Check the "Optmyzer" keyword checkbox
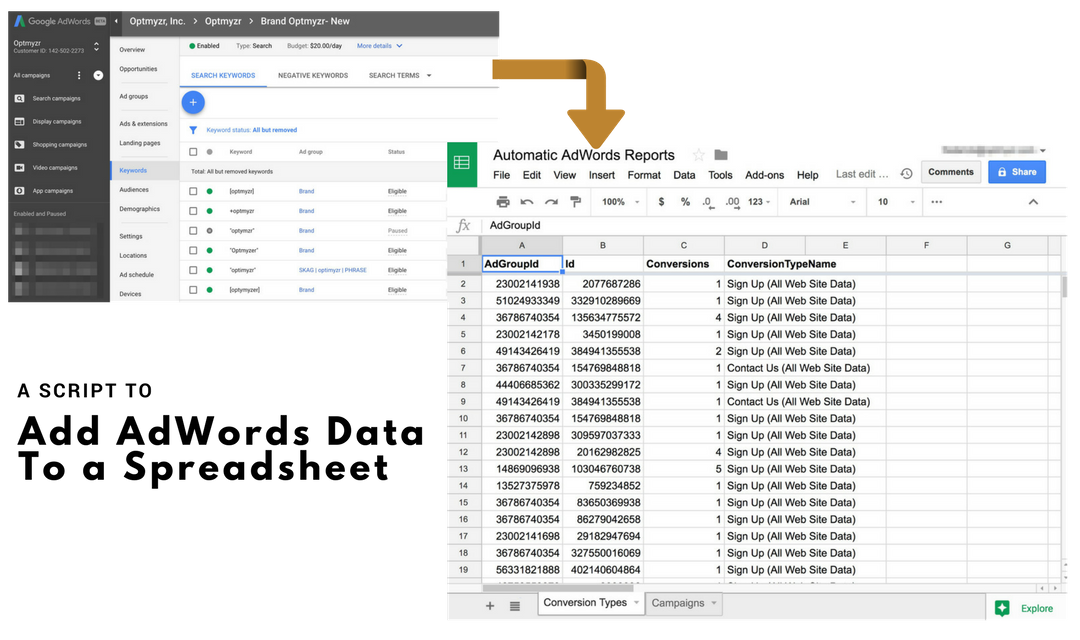This screenshot has height=640, width=1080. [193, 250]
